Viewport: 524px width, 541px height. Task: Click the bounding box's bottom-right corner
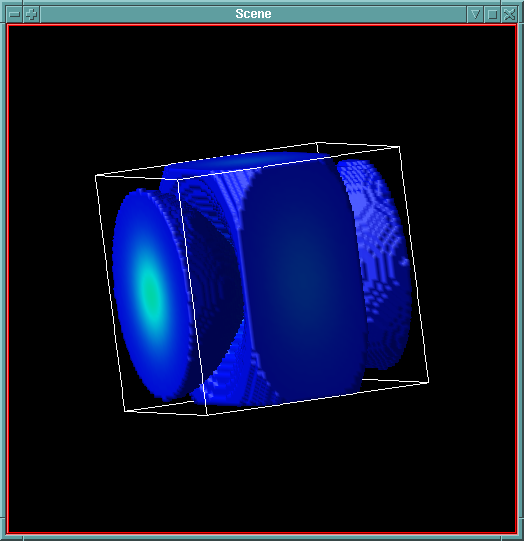point(428,382)
